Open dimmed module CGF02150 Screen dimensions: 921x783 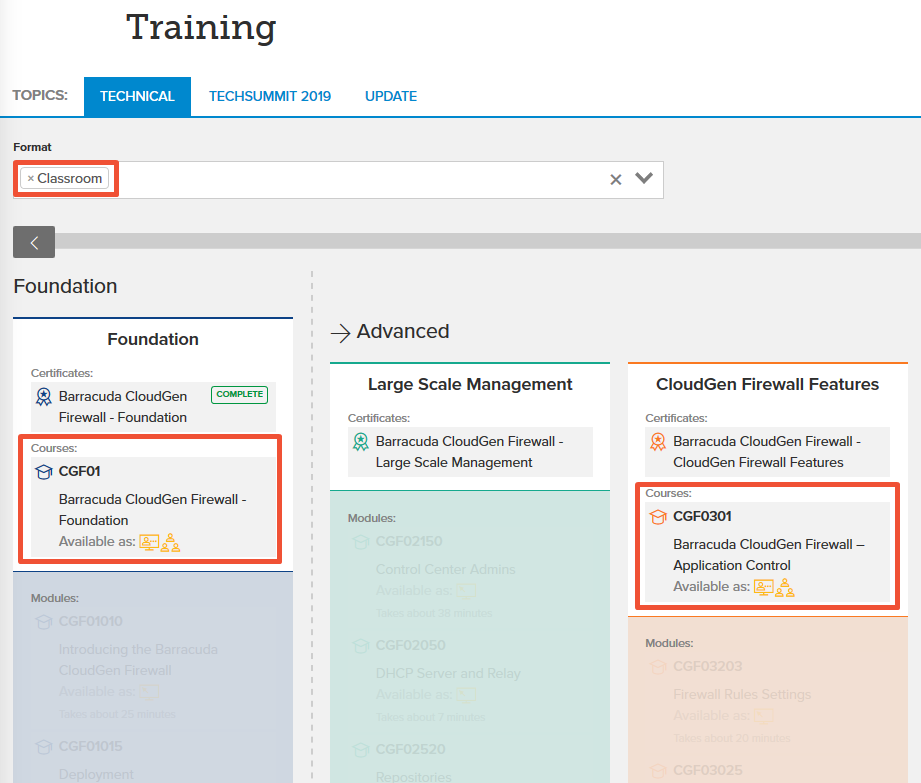click(409, 542)
